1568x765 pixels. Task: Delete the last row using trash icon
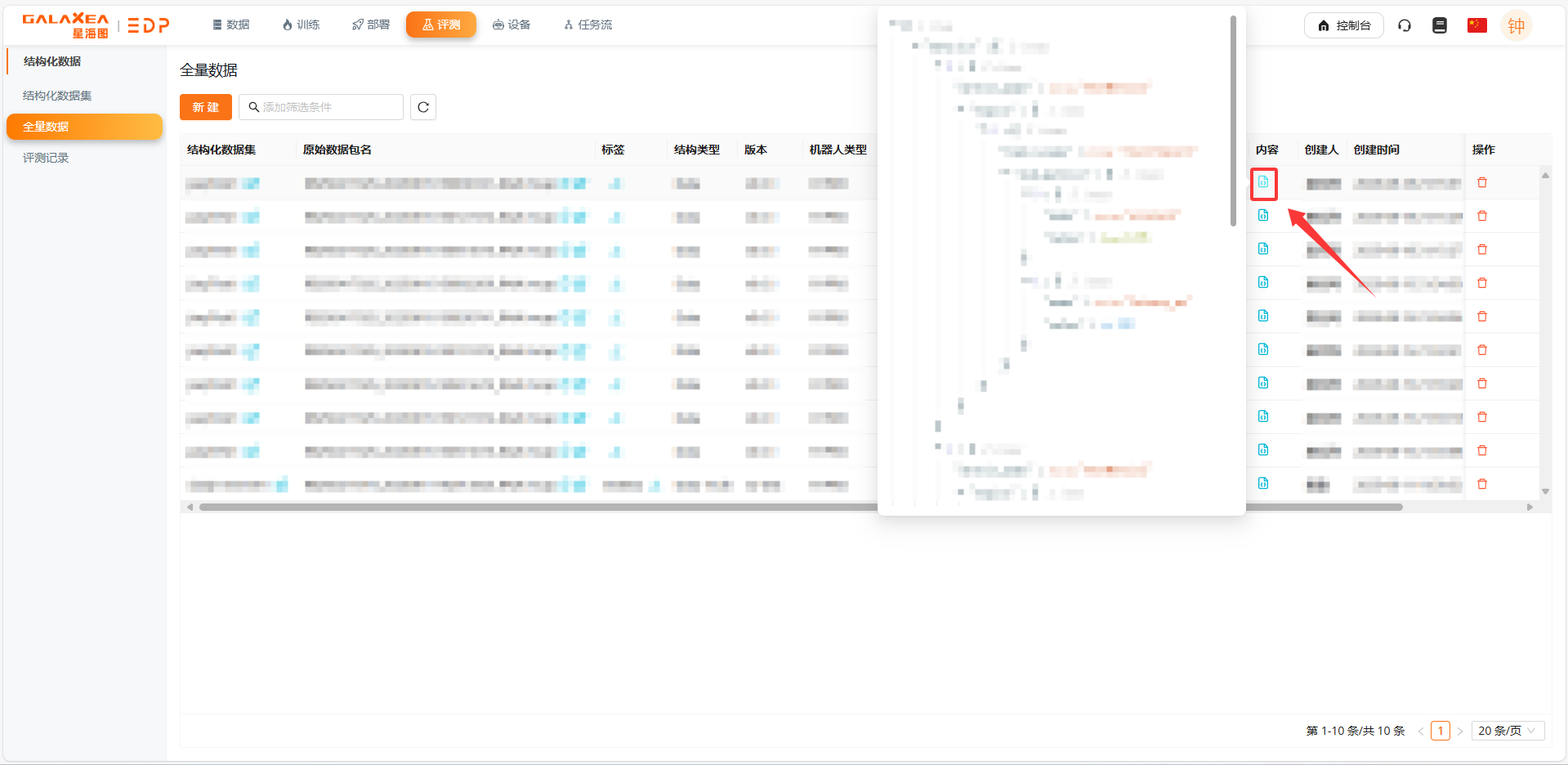[x=1482, y=484]
